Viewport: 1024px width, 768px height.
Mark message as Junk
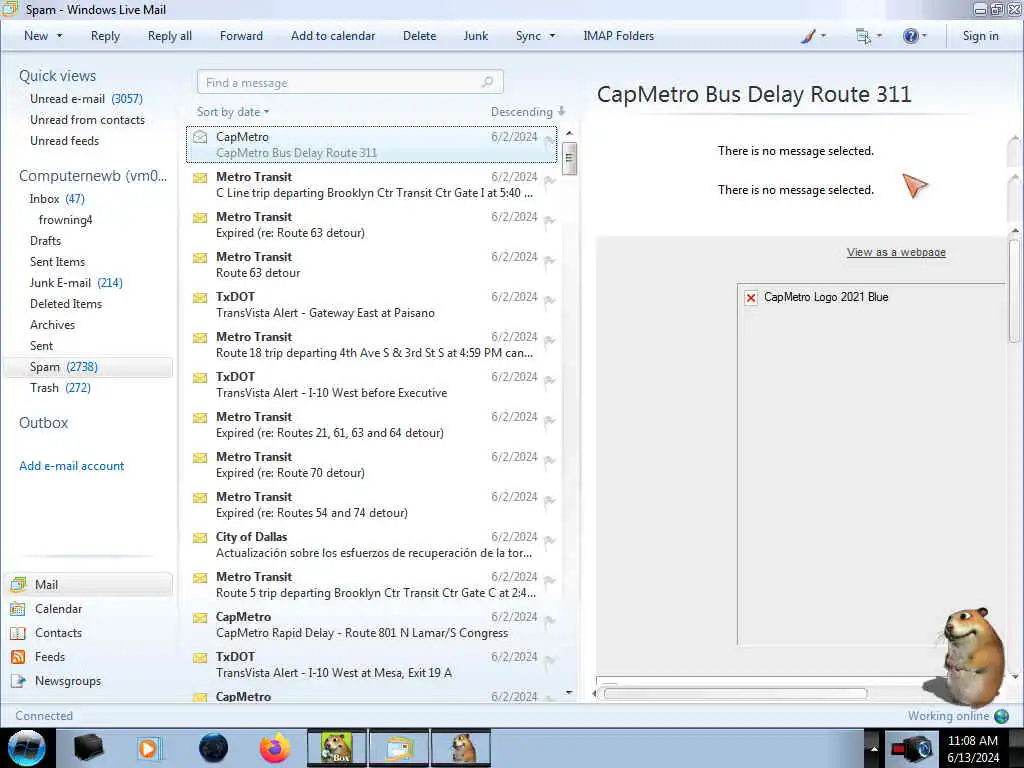click(475, 36)
